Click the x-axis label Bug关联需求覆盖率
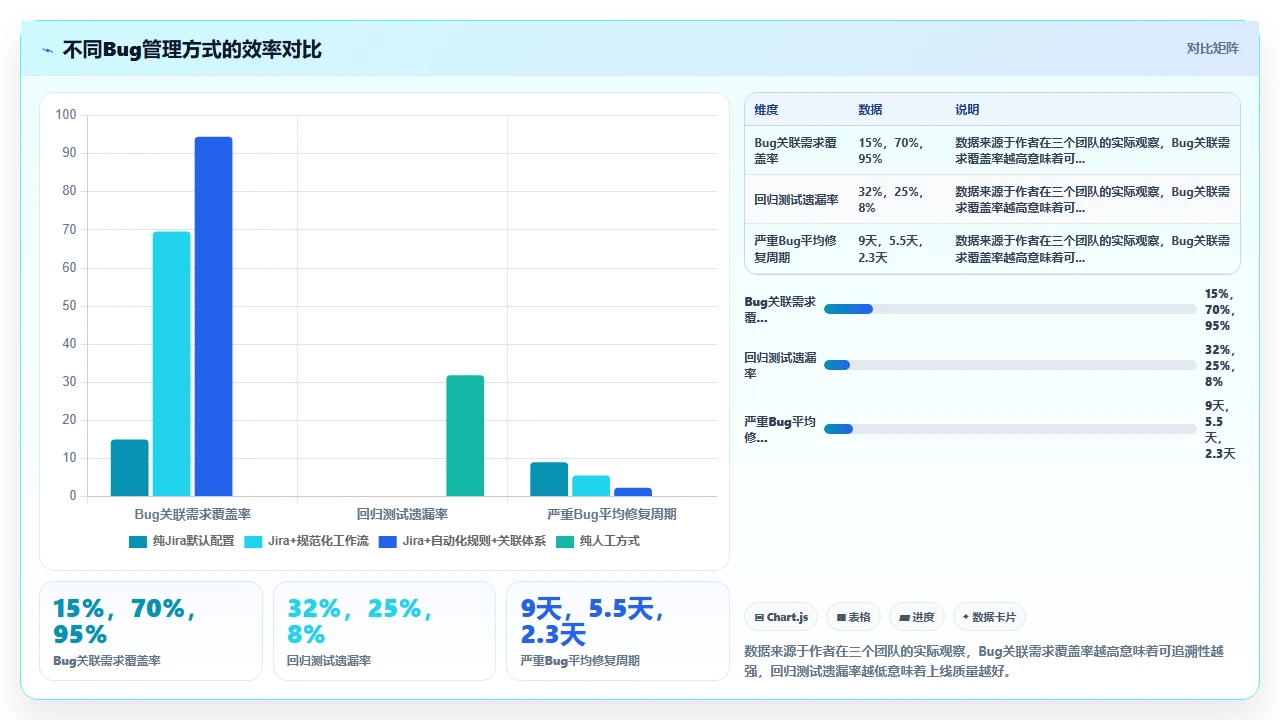1280x720 pixels. pyautogui.click(x=192, y=514)
